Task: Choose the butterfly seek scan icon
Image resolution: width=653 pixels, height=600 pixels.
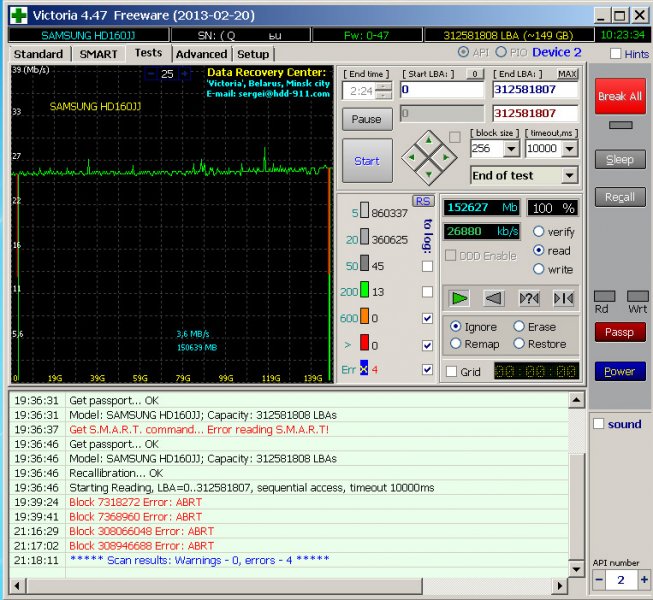Action: (564, 298)
